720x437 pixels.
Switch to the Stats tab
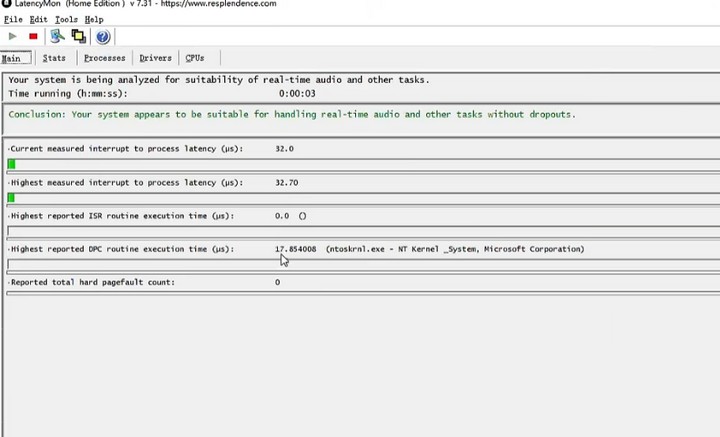click(x=54, y=58)
